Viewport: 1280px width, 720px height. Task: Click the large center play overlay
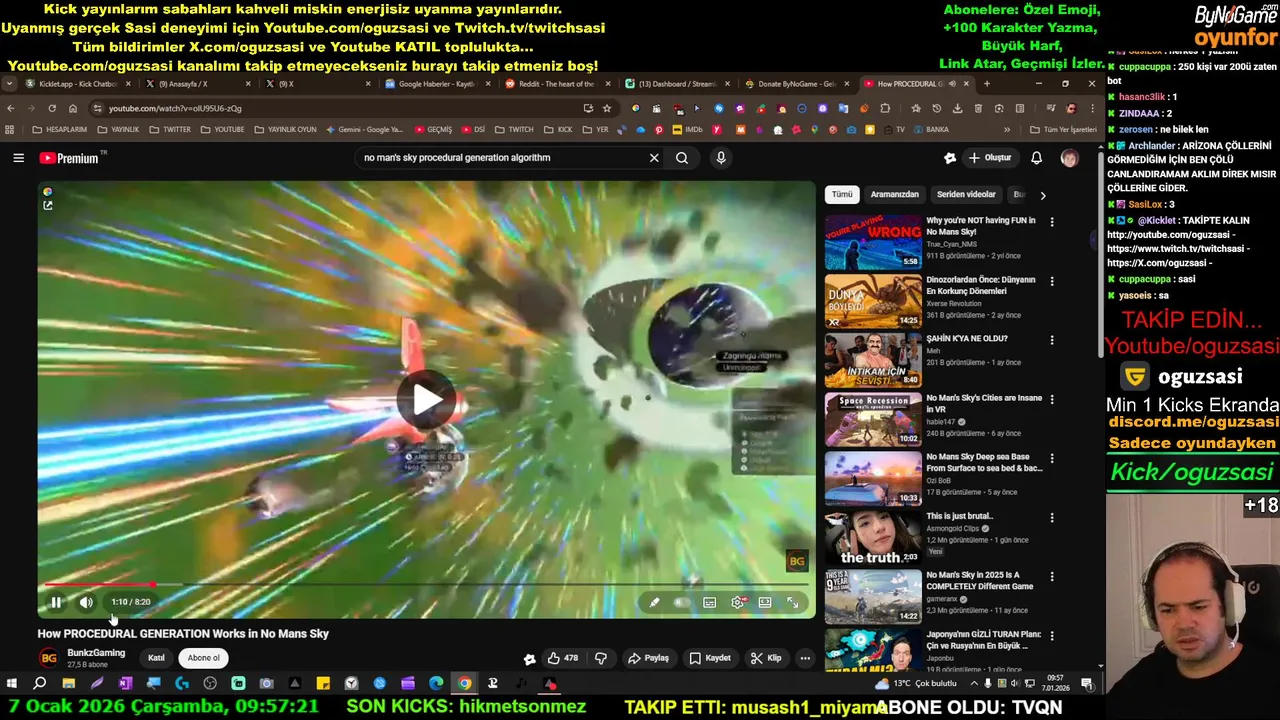coord(427,400)
